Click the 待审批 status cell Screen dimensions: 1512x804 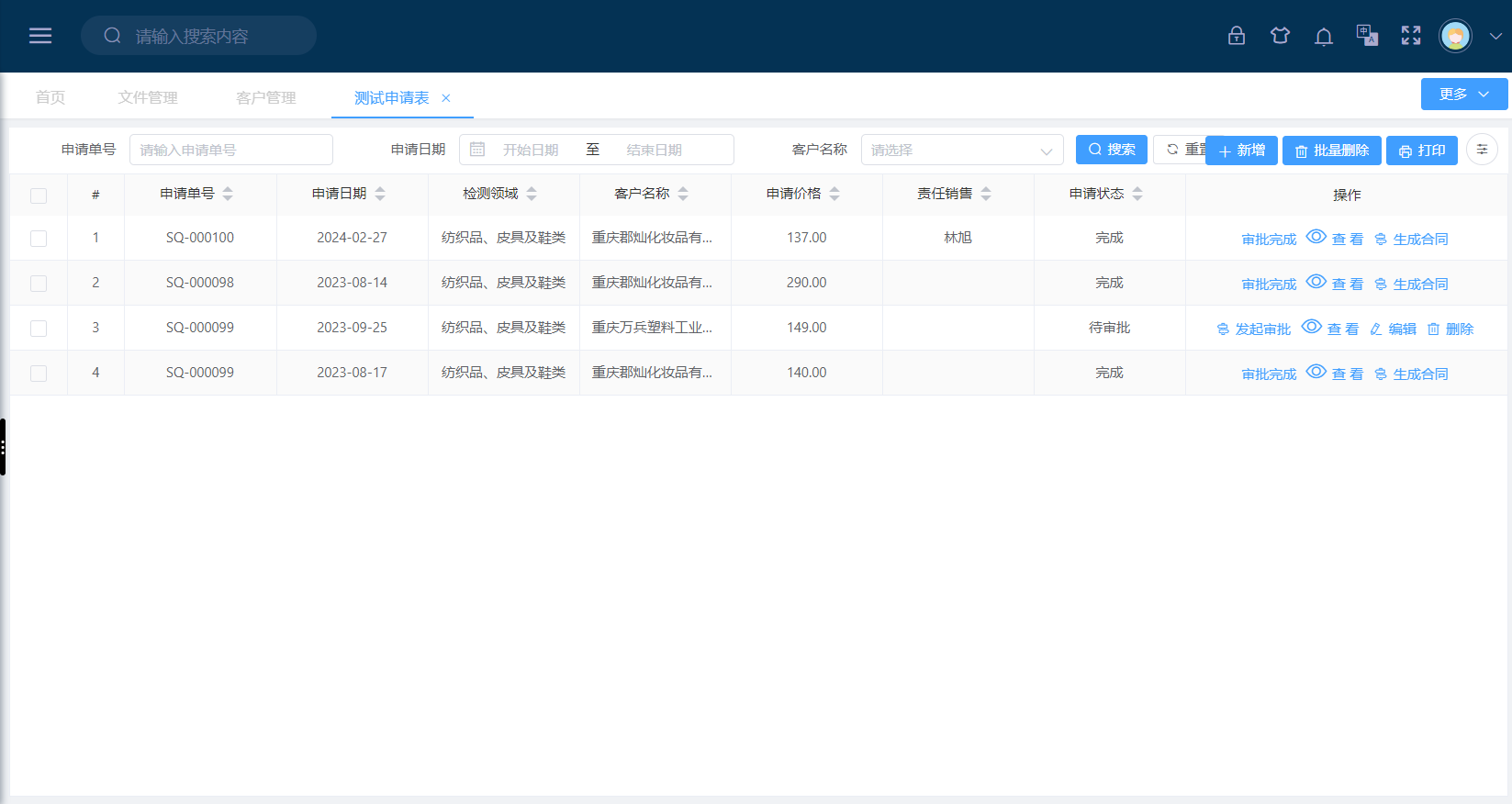pos(1110,327)
